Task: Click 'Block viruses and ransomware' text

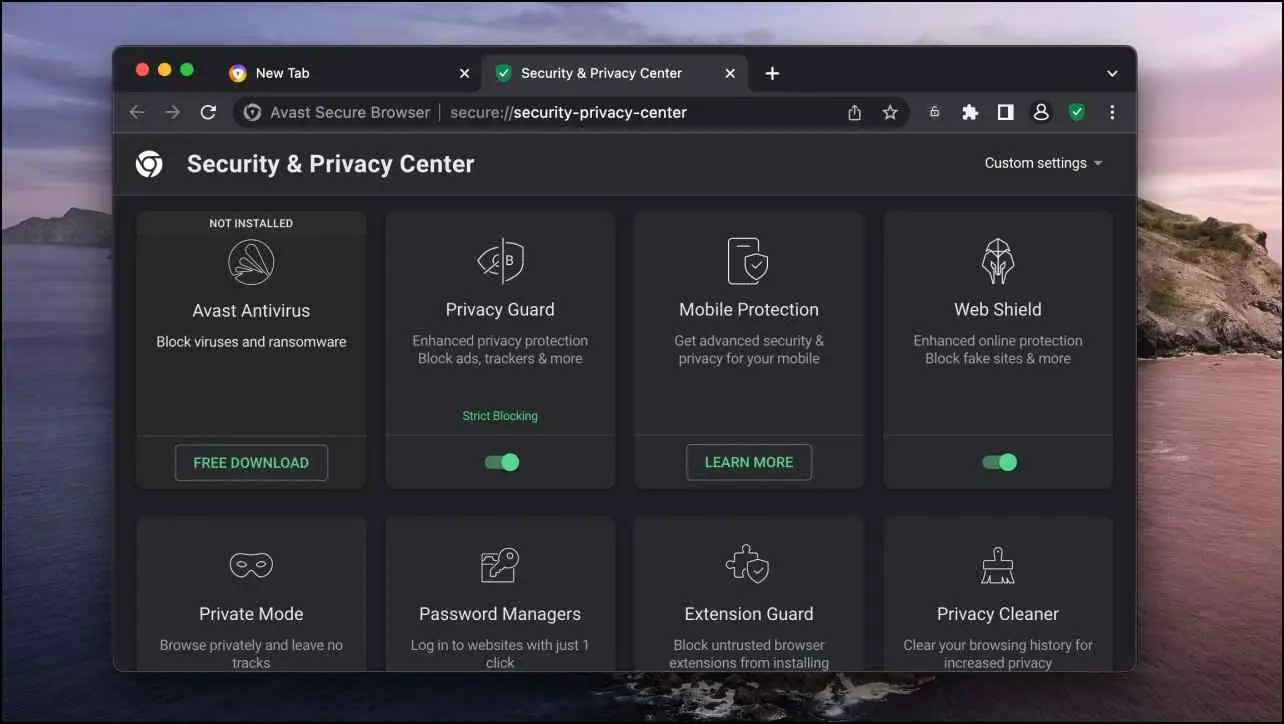Action: click(x=251, y=342)
